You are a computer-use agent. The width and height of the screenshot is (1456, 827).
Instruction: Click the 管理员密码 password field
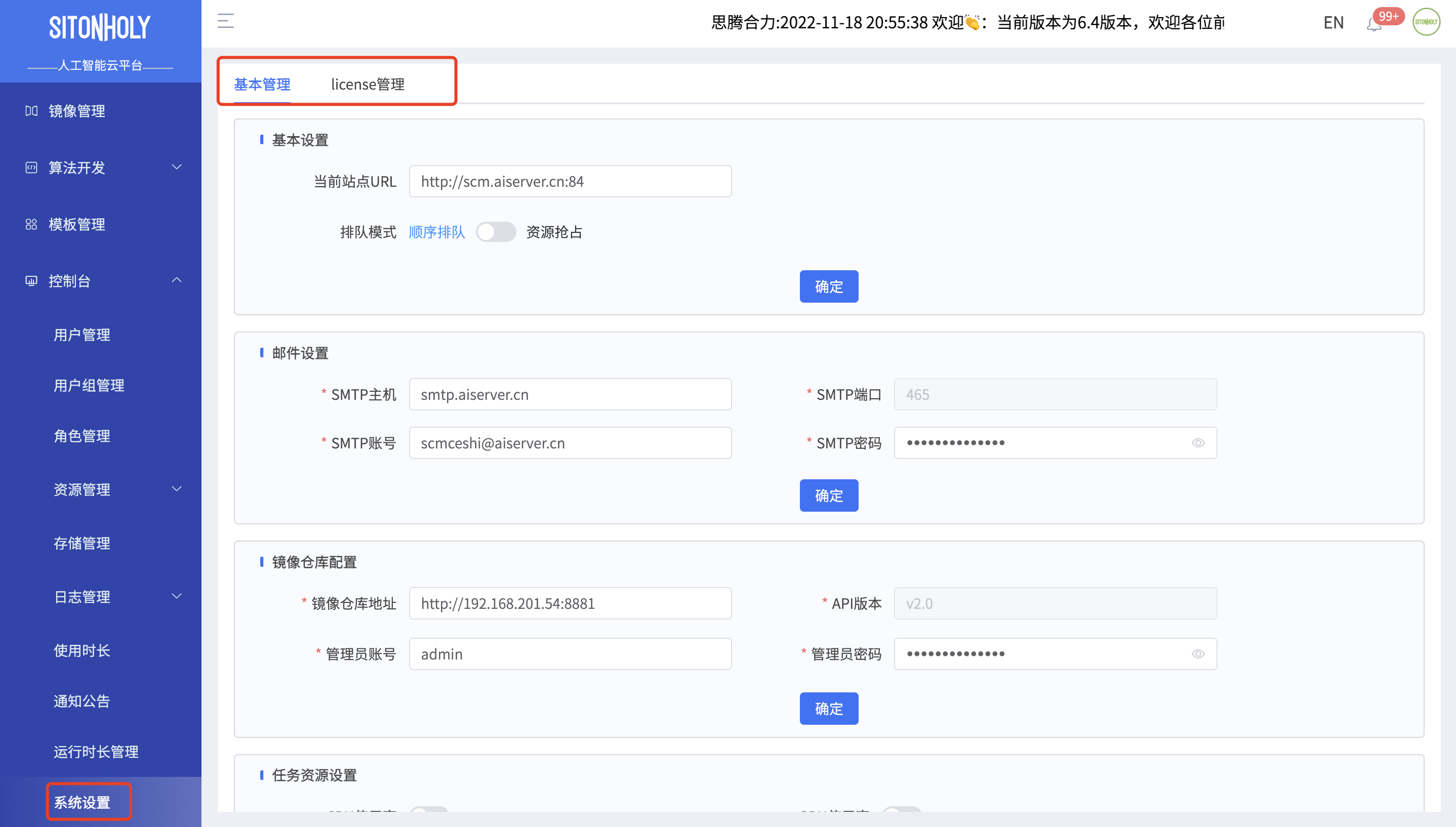(1056, 654)
